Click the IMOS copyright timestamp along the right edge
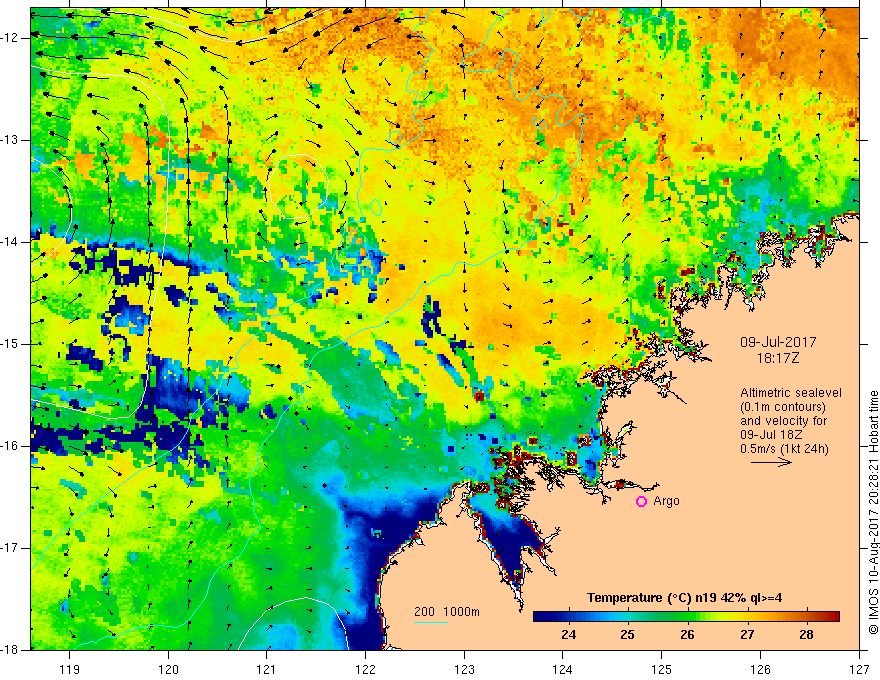The width and height of the screenshot is (880, 680). (873, 513)
